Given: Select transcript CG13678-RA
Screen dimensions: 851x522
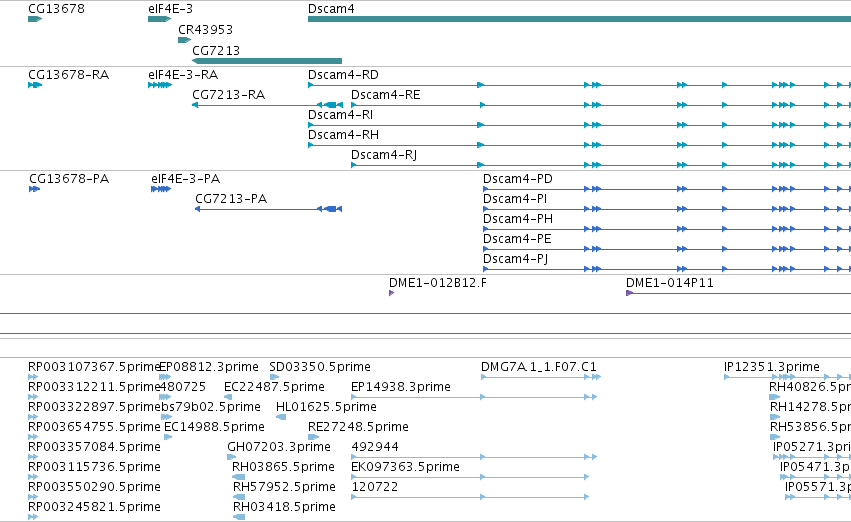Looking at the screenshot, I should [68, 74].
